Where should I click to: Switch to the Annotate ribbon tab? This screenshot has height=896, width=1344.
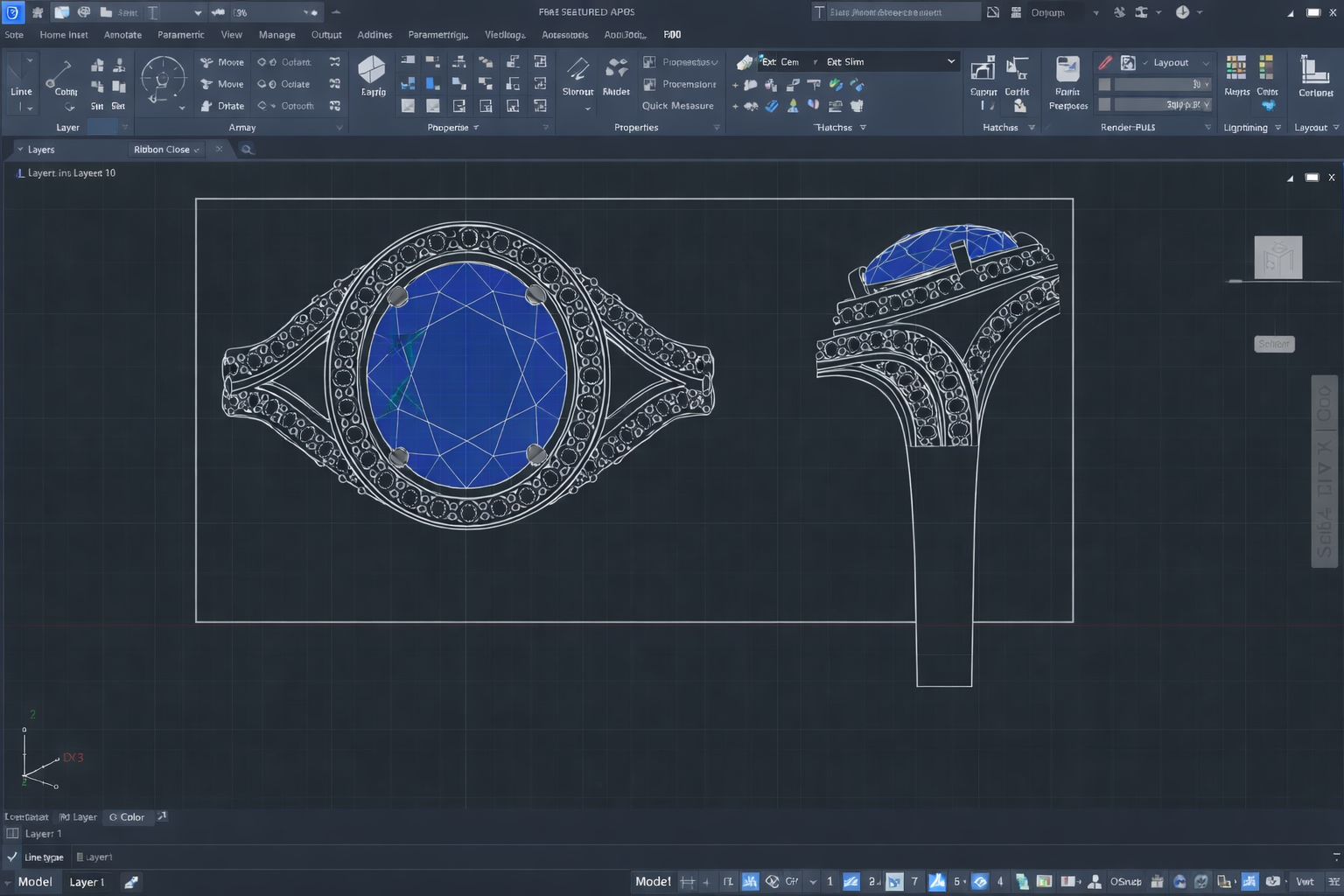point(122,34)
